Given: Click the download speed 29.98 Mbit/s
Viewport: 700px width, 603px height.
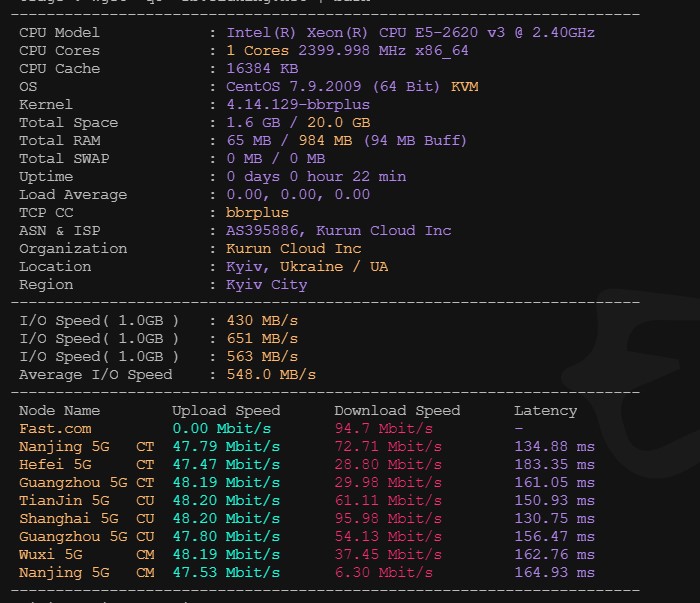Looking at the screenshot, I should pyautogui.click(x=388, y=482).
